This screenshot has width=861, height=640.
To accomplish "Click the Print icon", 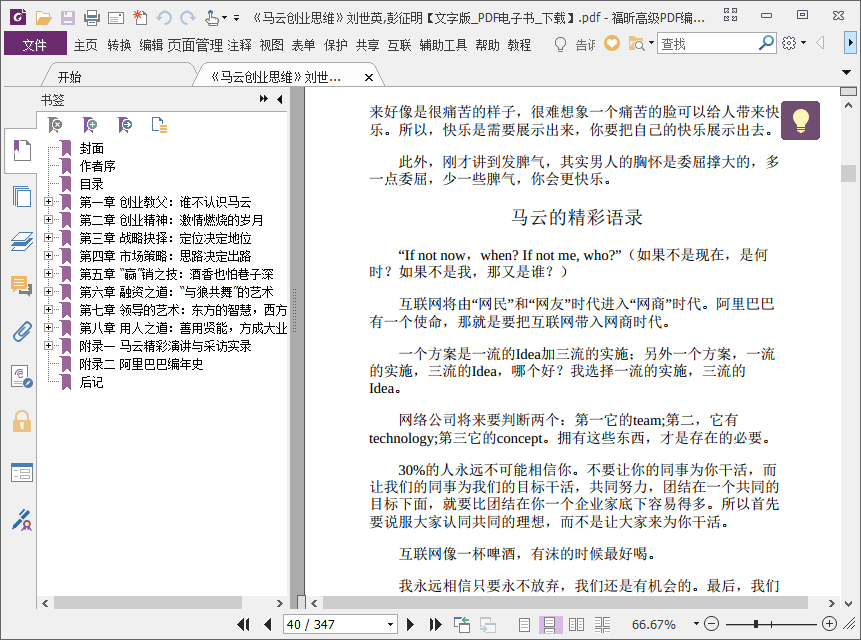I will coord(92,18).
